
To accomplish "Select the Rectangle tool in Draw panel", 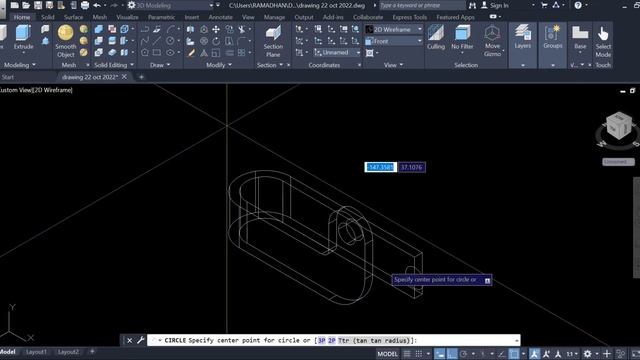I will [x=157, y=52].
